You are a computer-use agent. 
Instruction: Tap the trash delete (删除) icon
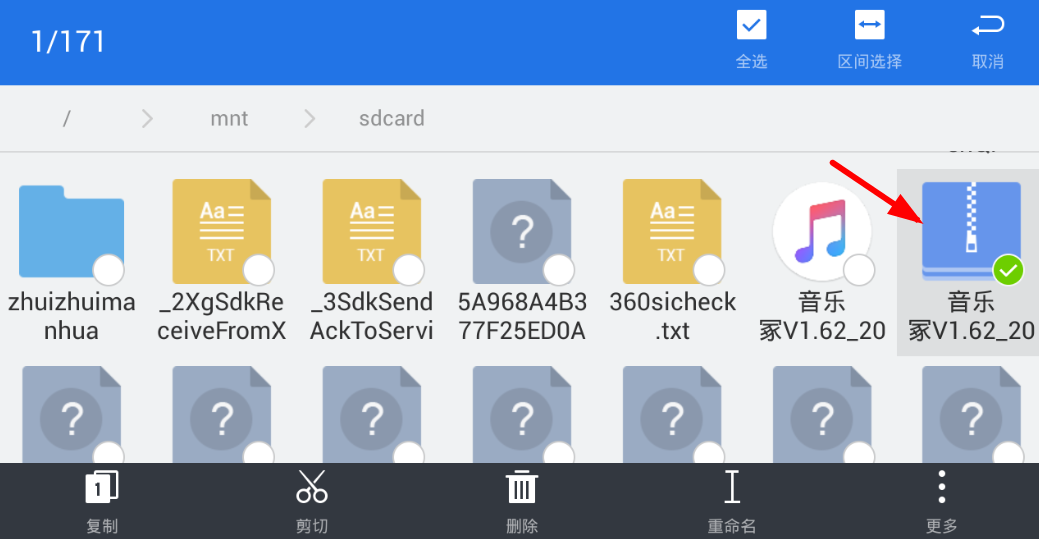tap(522, 488)
